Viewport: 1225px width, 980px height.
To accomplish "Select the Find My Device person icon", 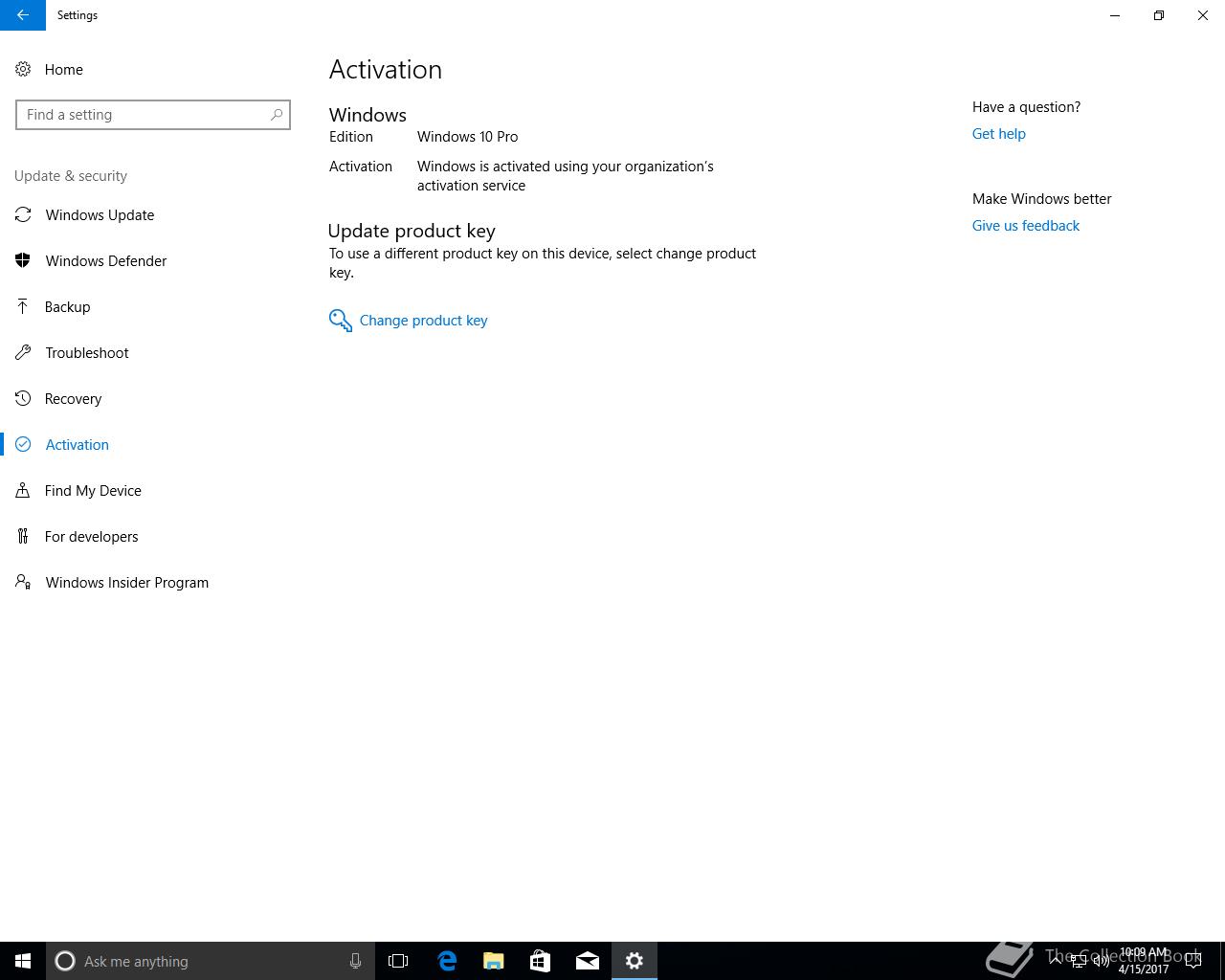I will tap(23, 490).
